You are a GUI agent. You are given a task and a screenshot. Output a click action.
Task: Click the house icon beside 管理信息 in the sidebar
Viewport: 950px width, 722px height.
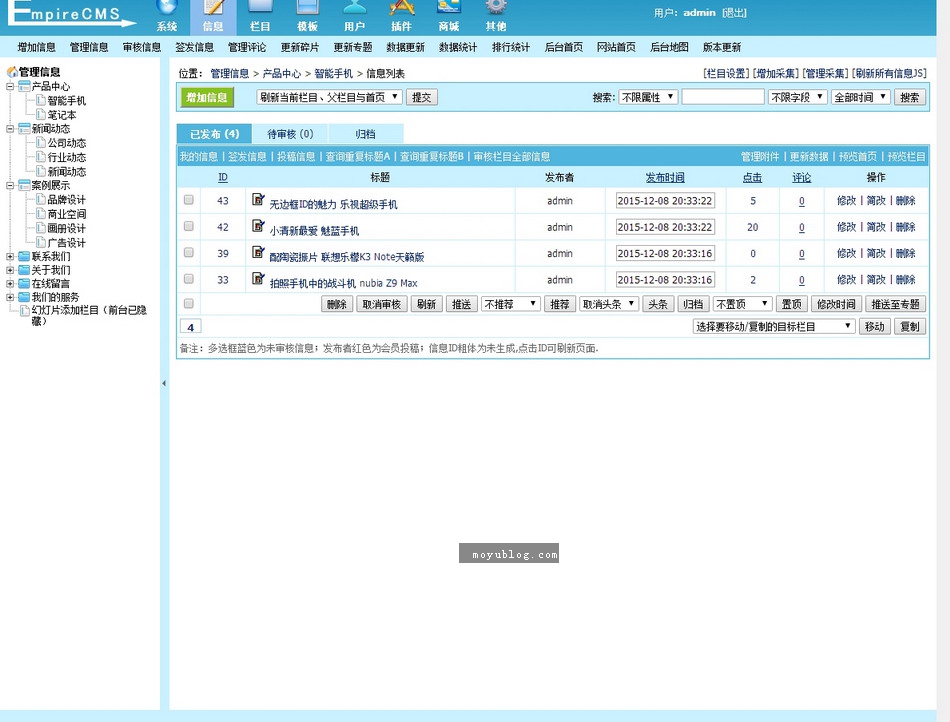[x=12, y=71]
